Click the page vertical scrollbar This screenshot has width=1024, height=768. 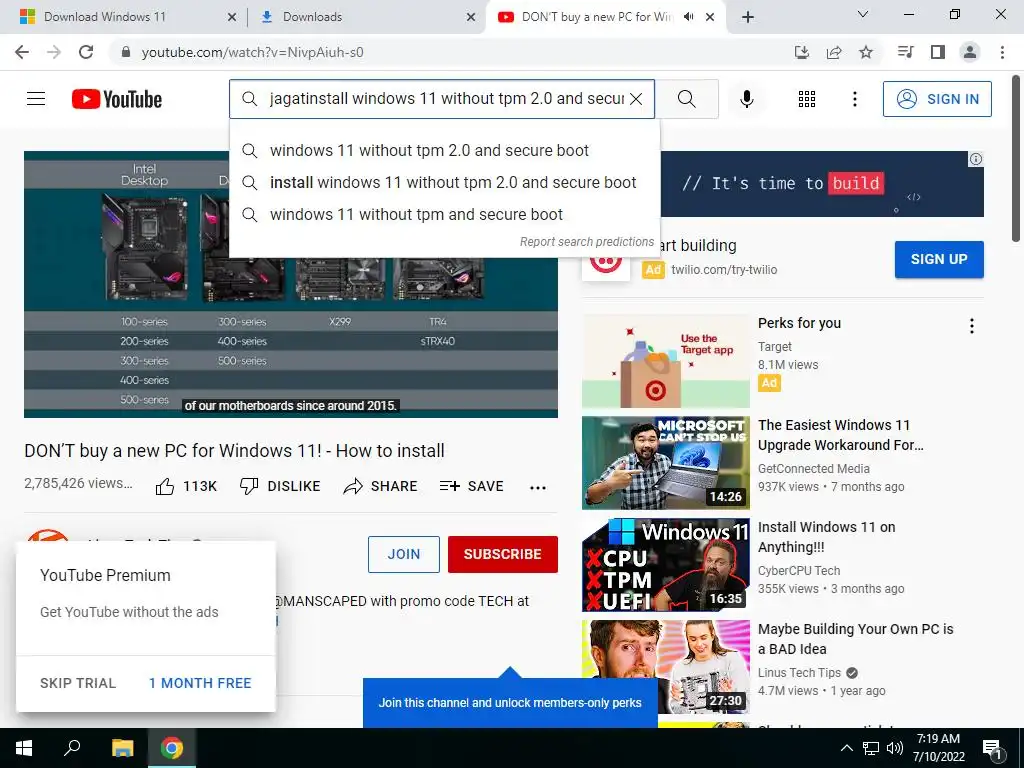(x=1016, y=158)
